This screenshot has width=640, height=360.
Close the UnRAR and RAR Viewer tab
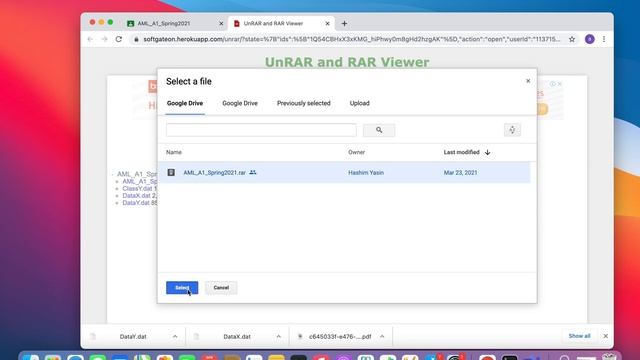pyautogui.click(x=327, y=24)
